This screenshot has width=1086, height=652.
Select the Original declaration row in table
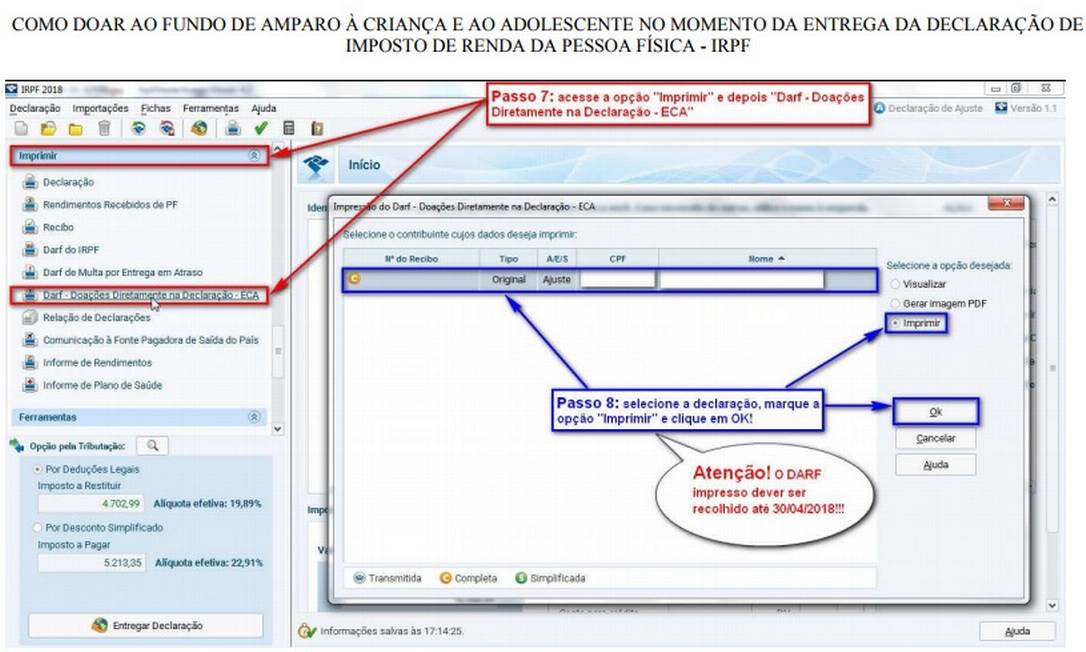(508, 280)
